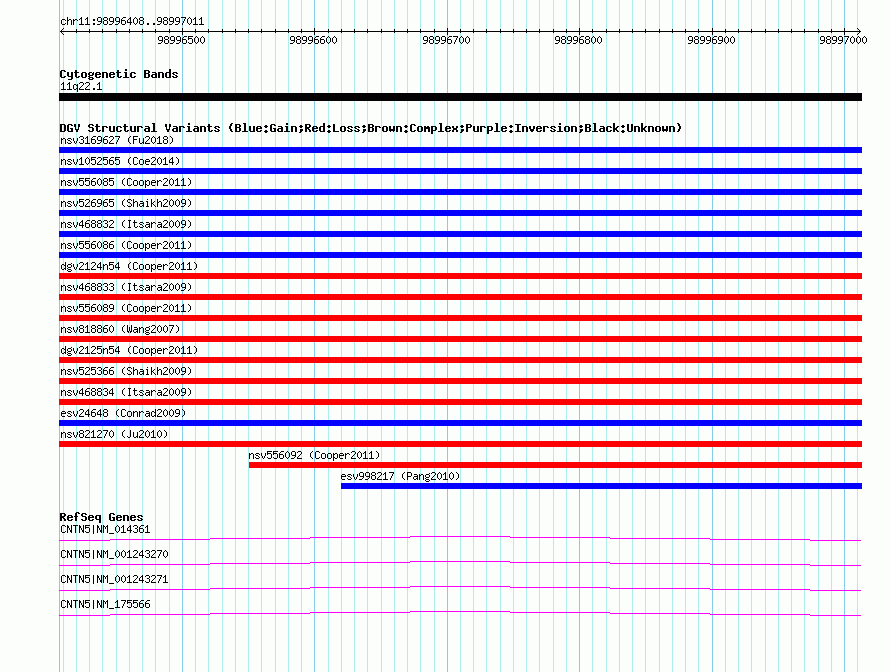
Task: Select nsv556086 (Cooper2011) variant label
Action: click(126, 245)
